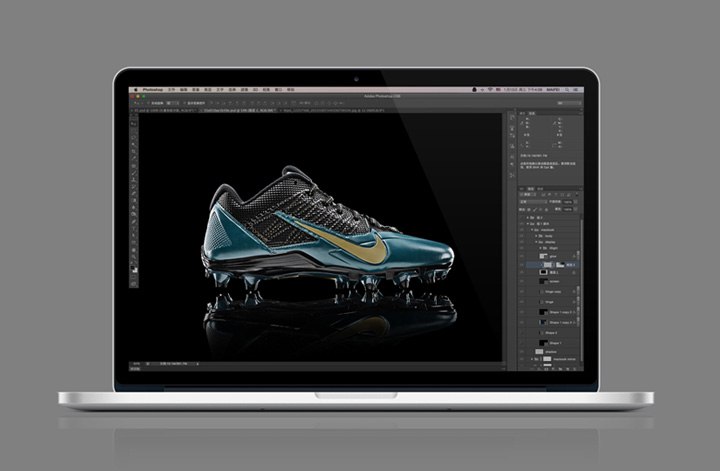Image resolution: width=720 pixels, height=471 pixels.
Task: Toggle Quick Mask mode icon
Action: [135, 277]
